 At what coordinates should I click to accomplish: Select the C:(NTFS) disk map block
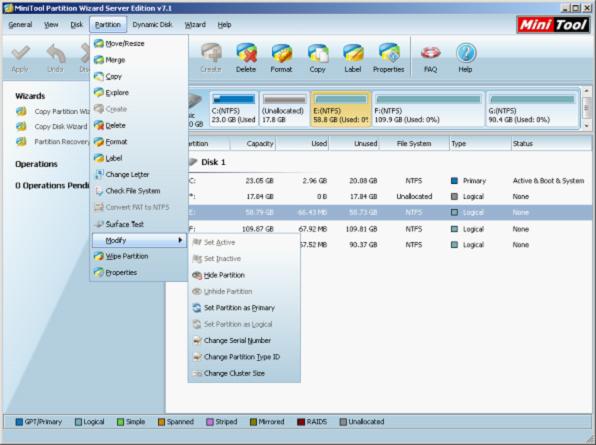click(x=233, y=109)
